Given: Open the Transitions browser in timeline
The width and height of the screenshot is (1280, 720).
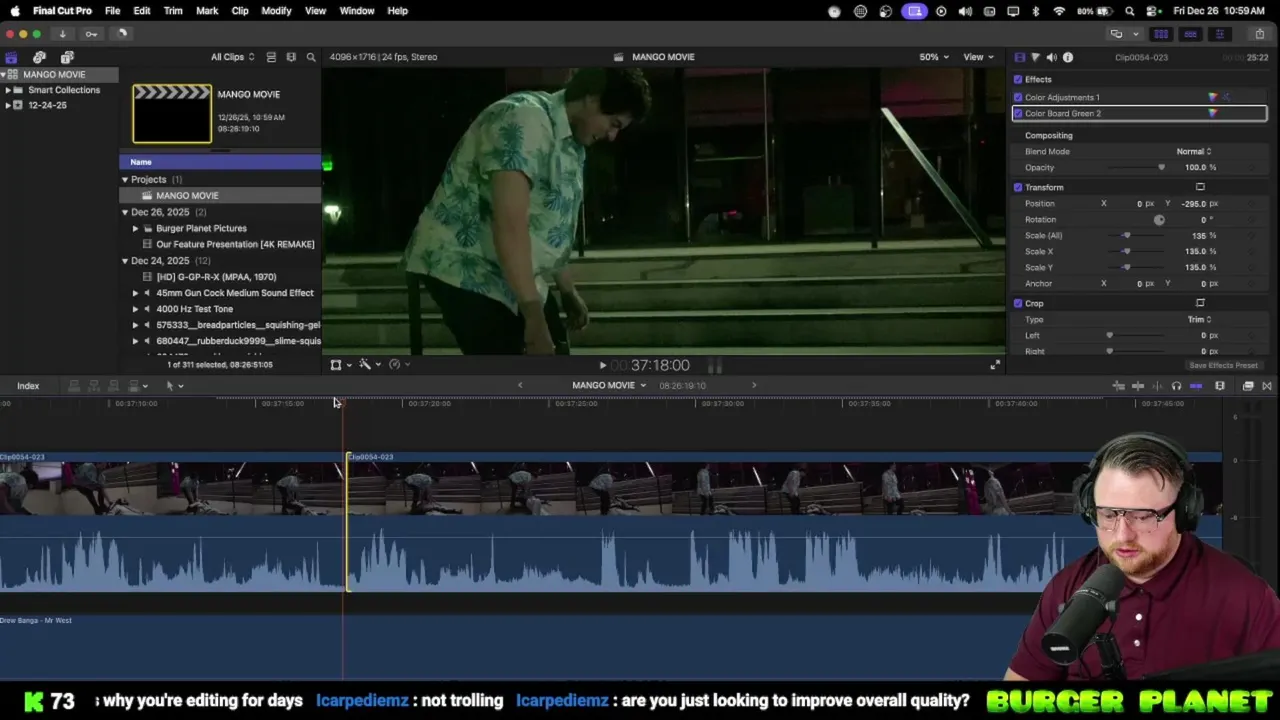Looking at the screenshot, I should pos(1267,386).
